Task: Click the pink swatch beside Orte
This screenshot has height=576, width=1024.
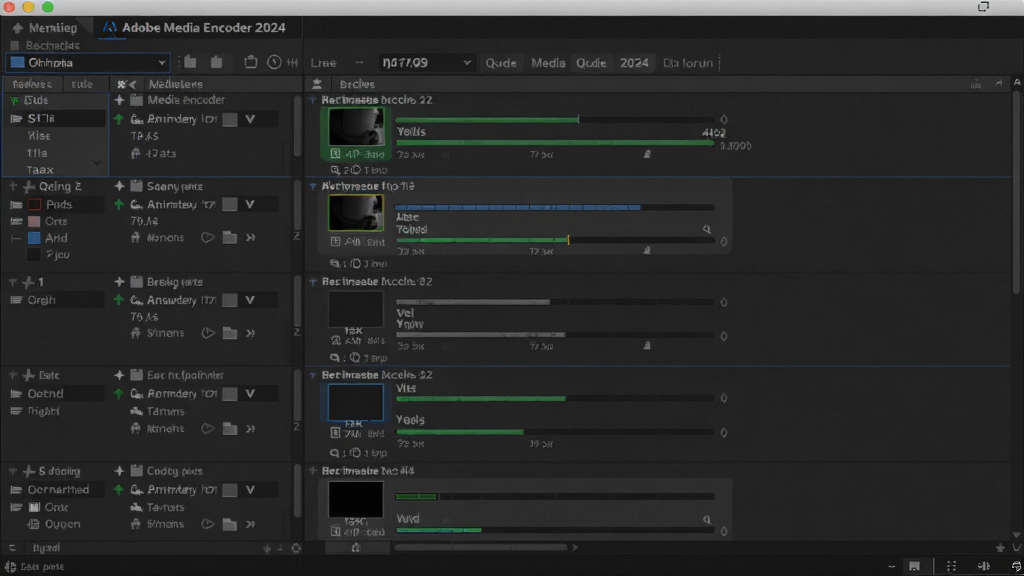Action: pyautogui.click(x=34, y=221)
